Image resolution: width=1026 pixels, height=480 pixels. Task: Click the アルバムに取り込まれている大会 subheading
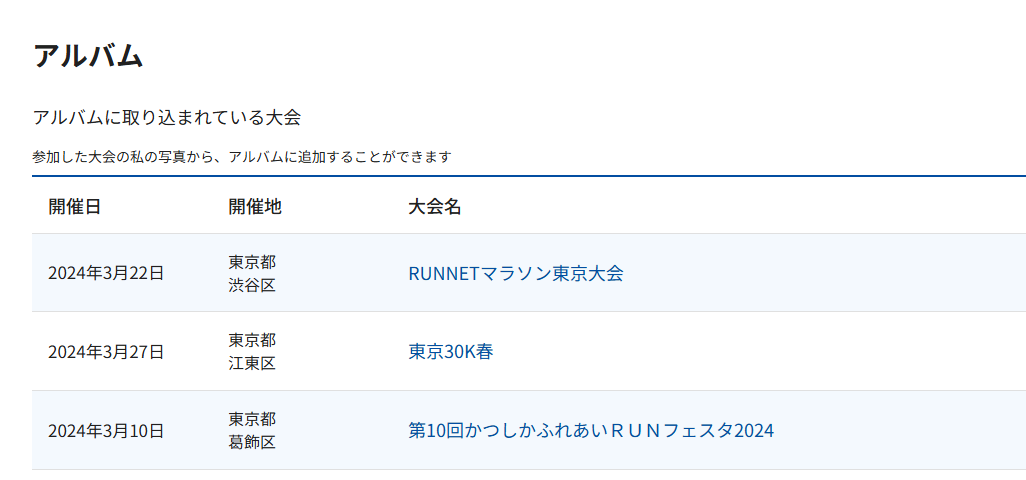[x=166, y=118]
